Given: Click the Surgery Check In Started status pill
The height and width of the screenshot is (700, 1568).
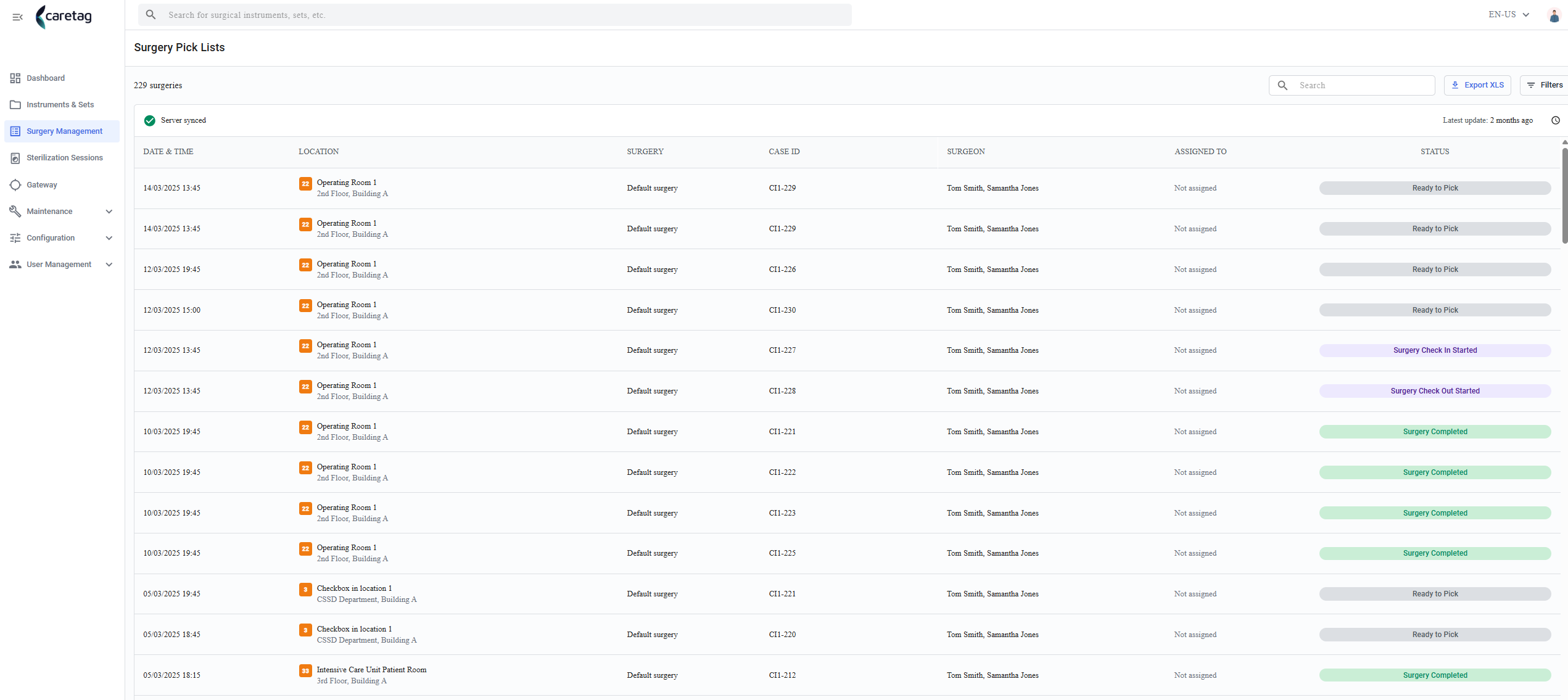Looking at the screenshot, I should (1435, 350).
